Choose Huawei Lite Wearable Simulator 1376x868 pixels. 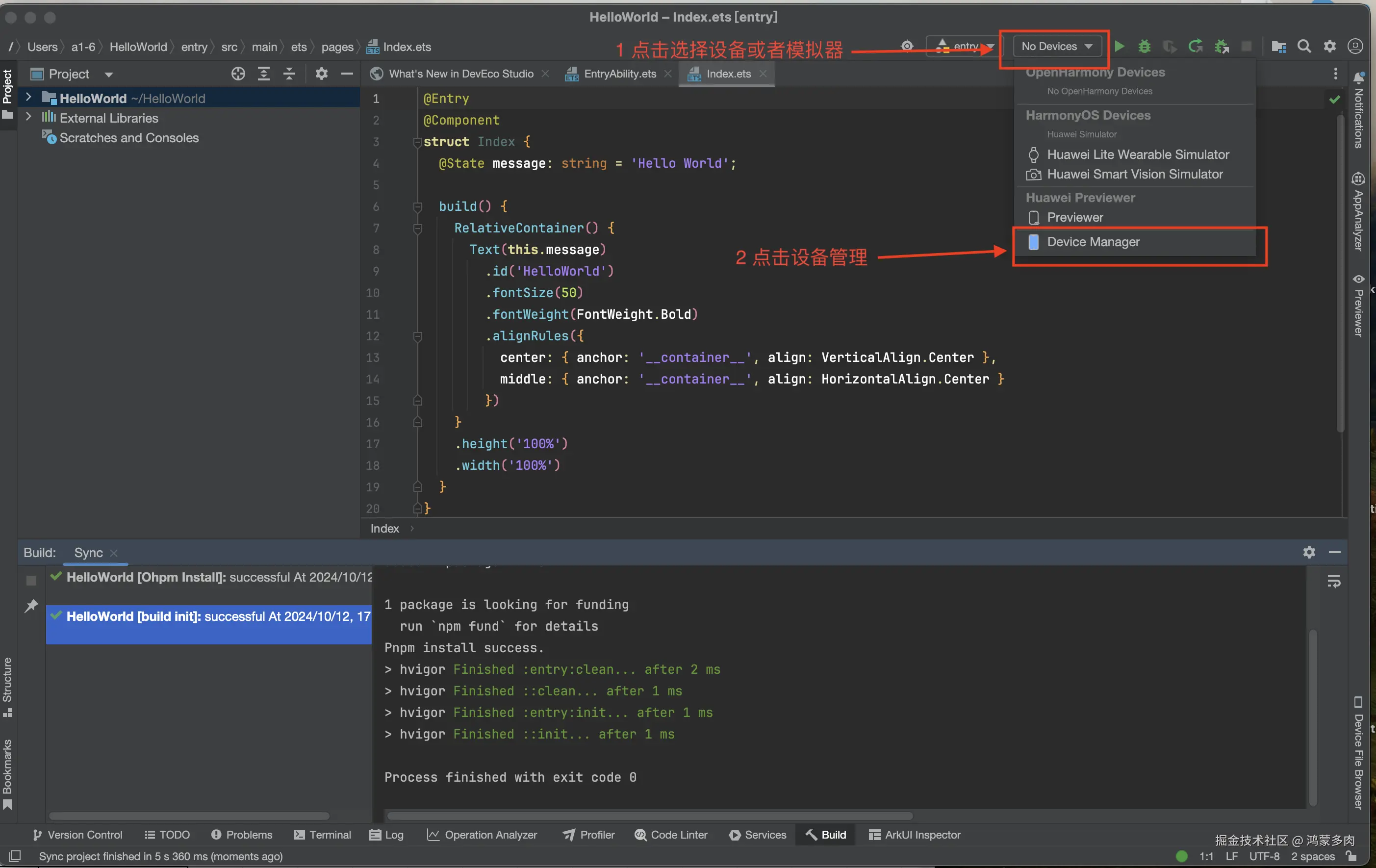(x=1137, y=154)
